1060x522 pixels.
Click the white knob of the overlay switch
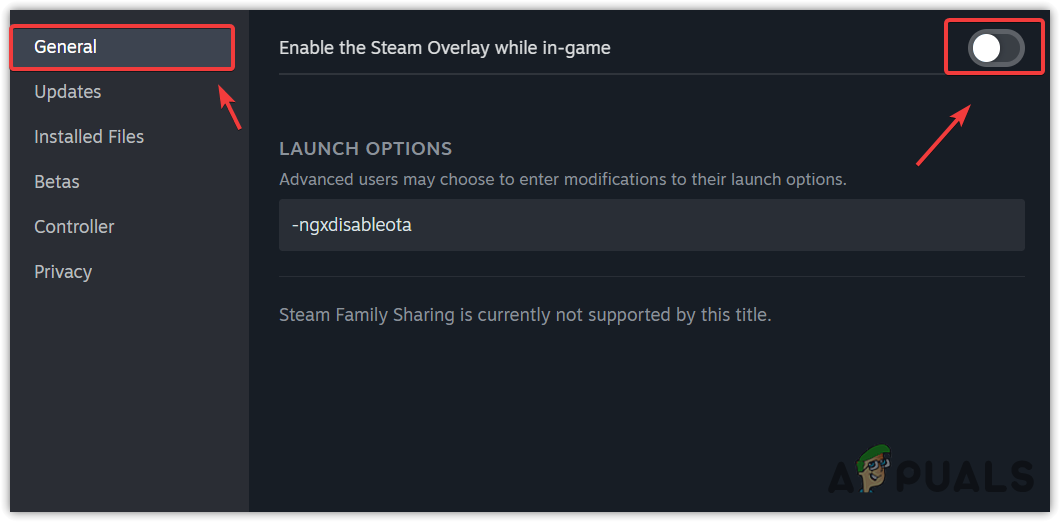point(986,48)
